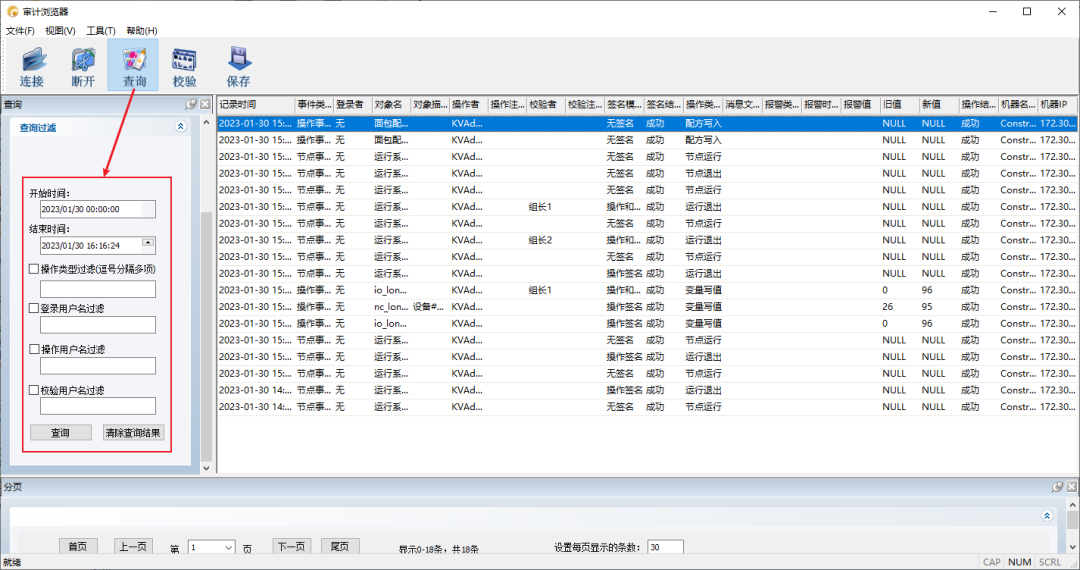Click the 登录用户名过滤 text field
Screen dimensions: 1080x570
coord(98,325)
